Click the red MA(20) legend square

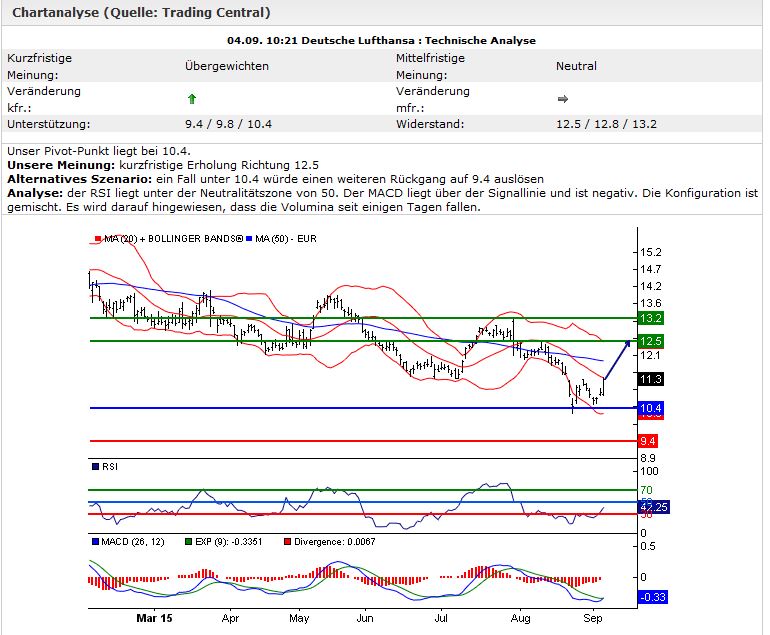[x=98, y=239]
